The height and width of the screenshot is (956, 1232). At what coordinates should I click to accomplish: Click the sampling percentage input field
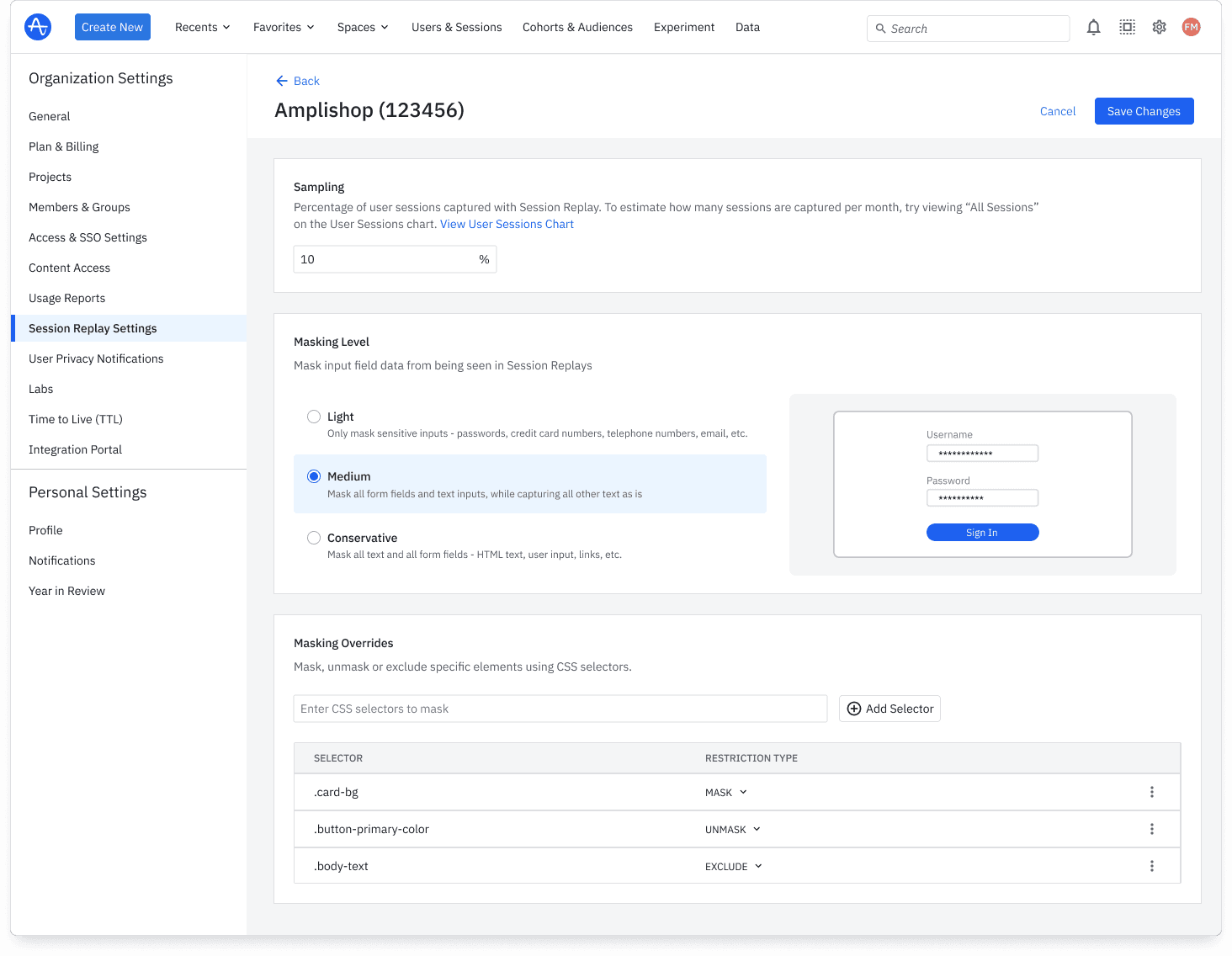click(385, 259)
